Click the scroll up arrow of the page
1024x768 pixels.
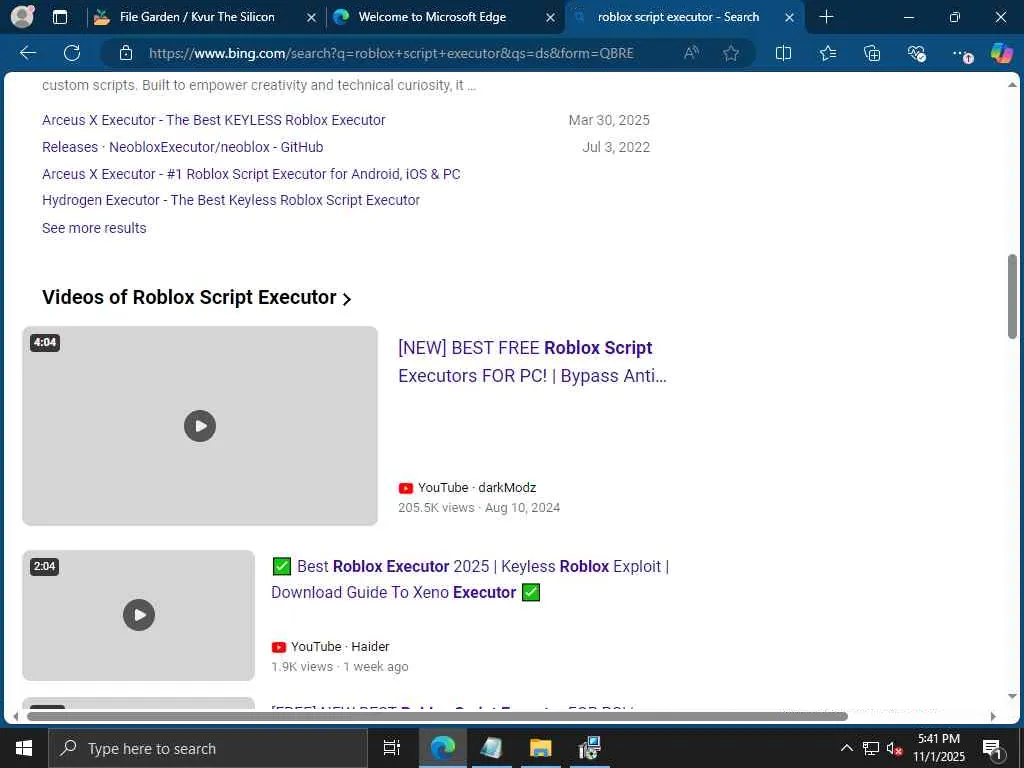(1012, 85)
